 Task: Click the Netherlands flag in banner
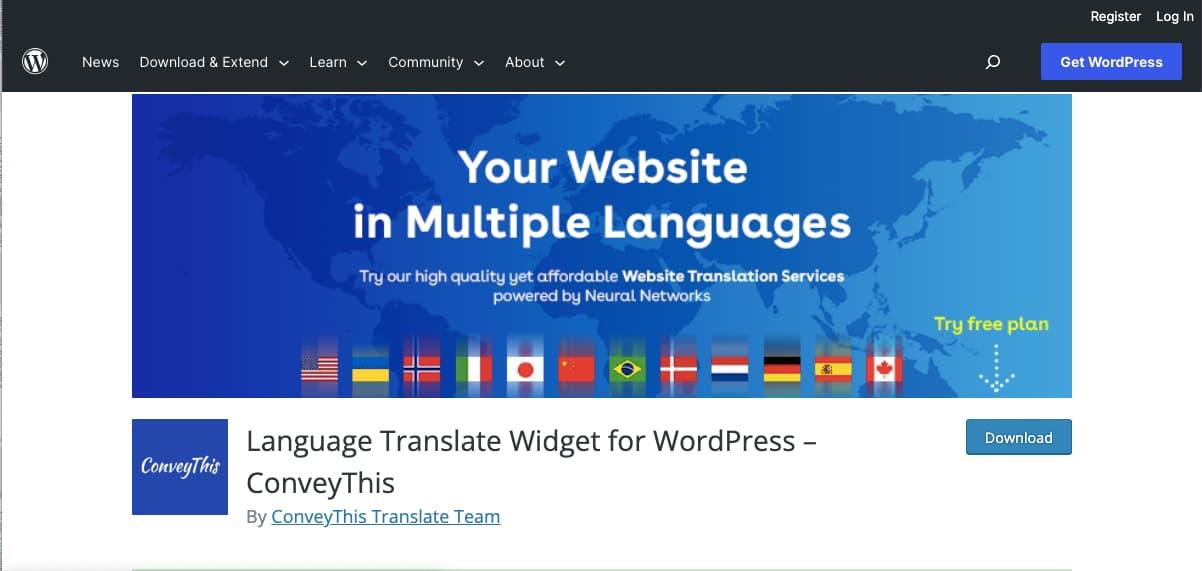[730, 370]
